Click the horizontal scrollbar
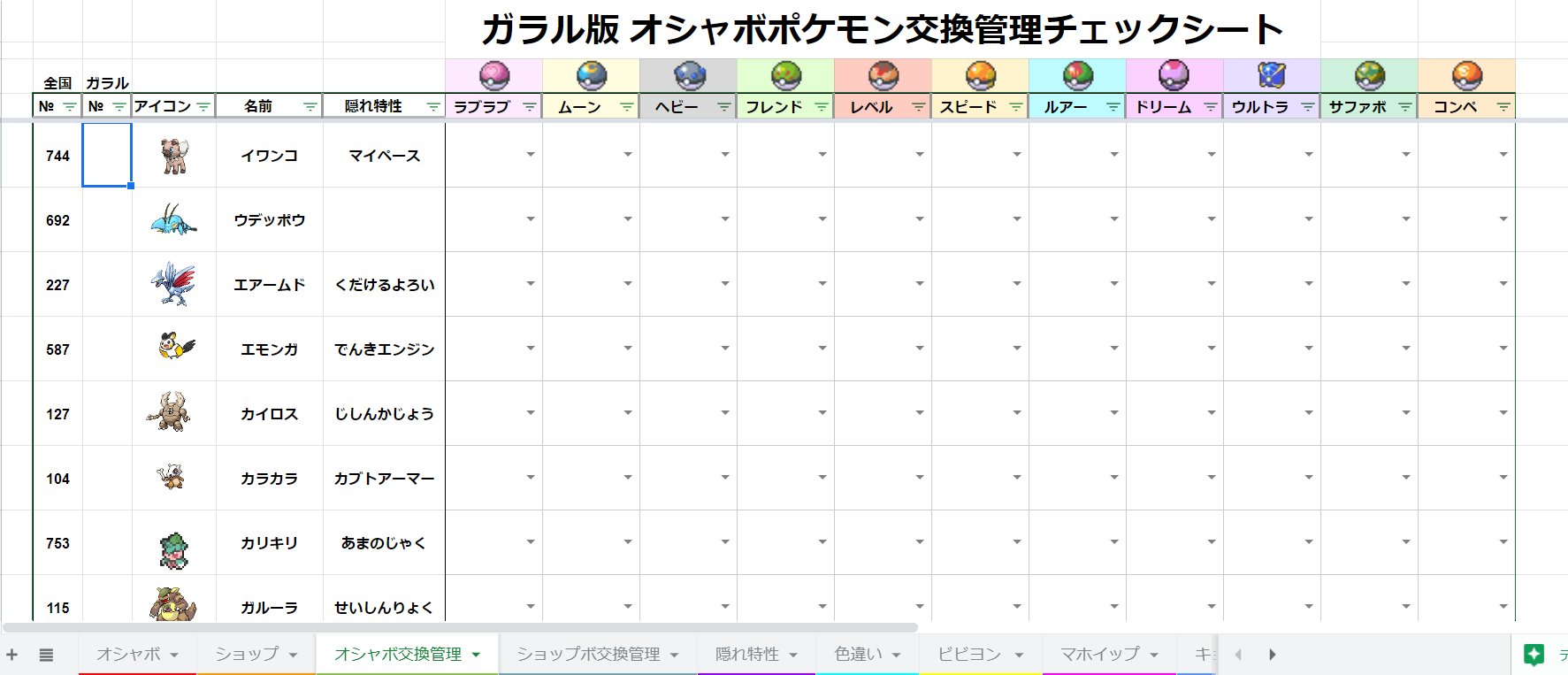The width and height of the screenshot is (1568, 675). click(x=460, y=627)
